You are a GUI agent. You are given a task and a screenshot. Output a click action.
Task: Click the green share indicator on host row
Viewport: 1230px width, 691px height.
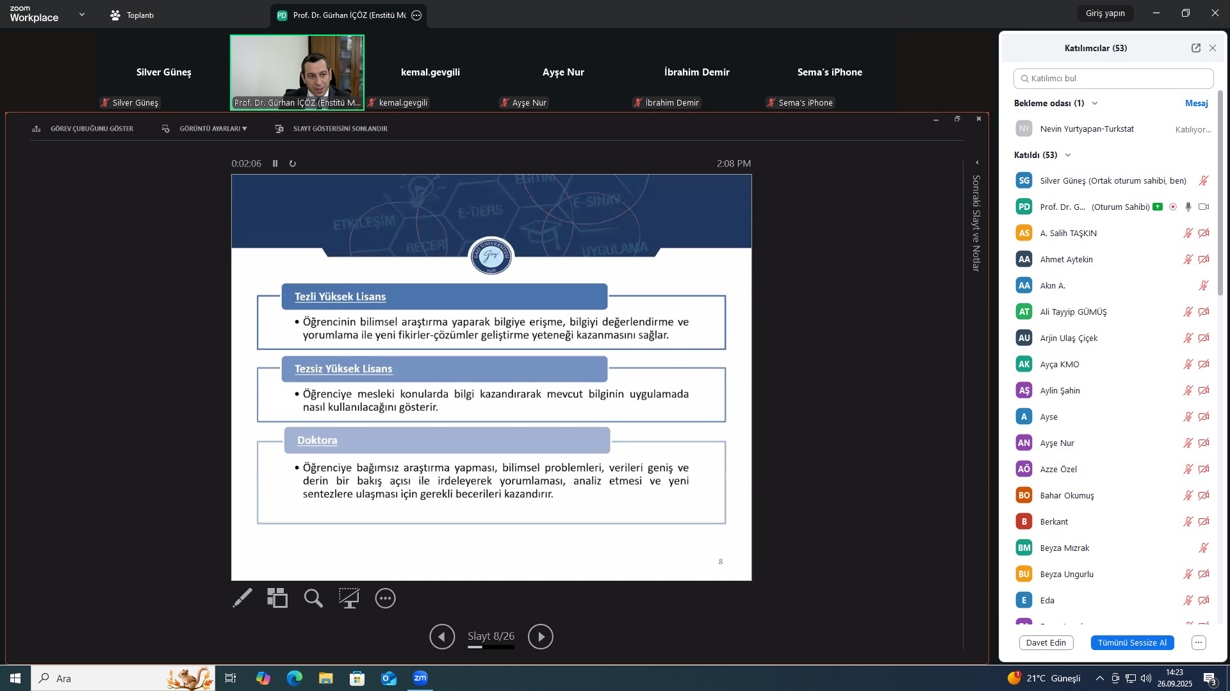[1157, 207]
